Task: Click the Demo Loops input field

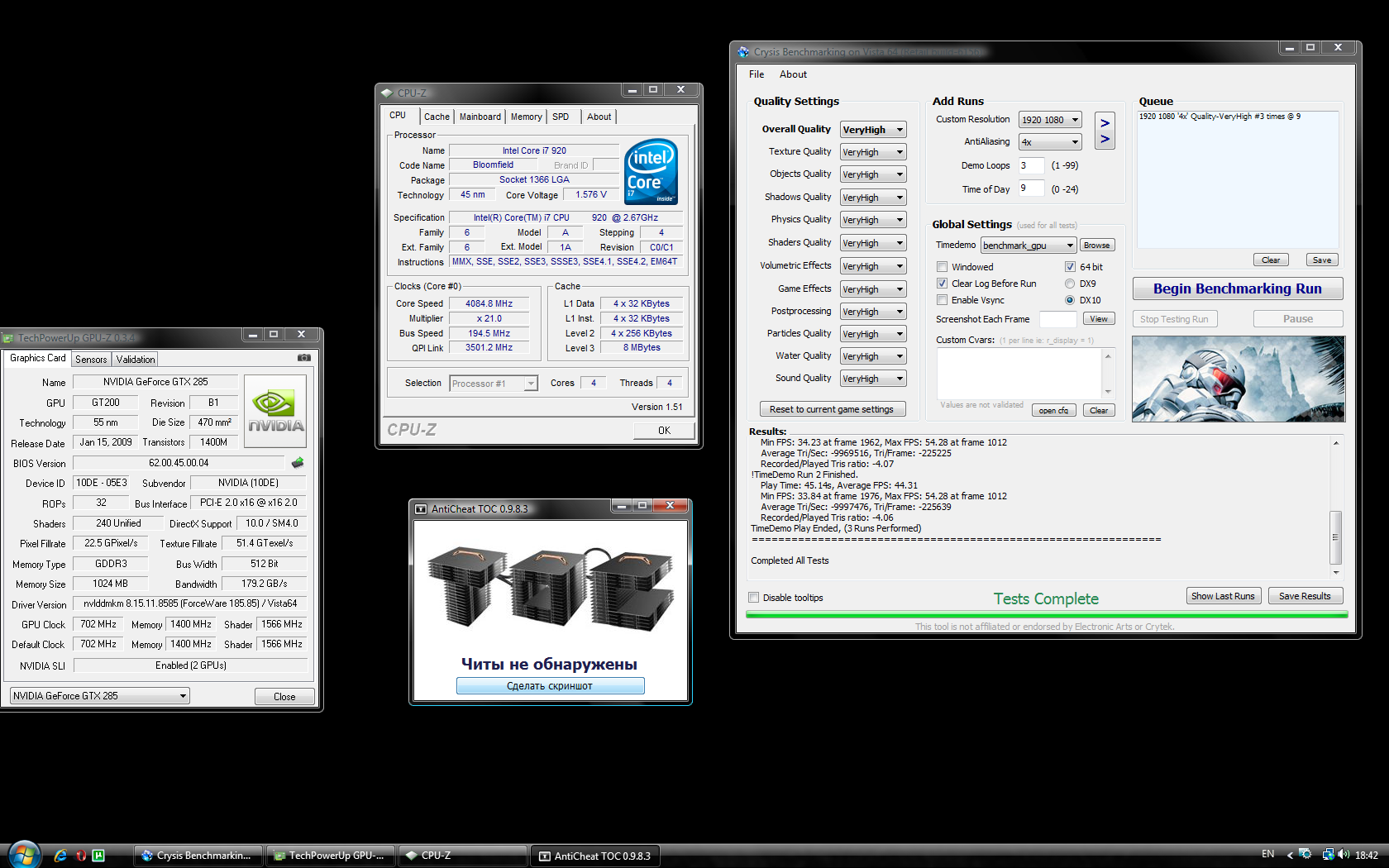Action: point(1032,165)
